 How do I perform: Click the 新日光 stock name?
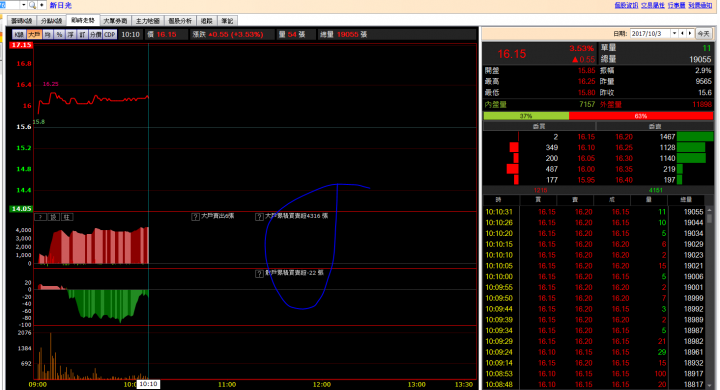coord(61,5)
